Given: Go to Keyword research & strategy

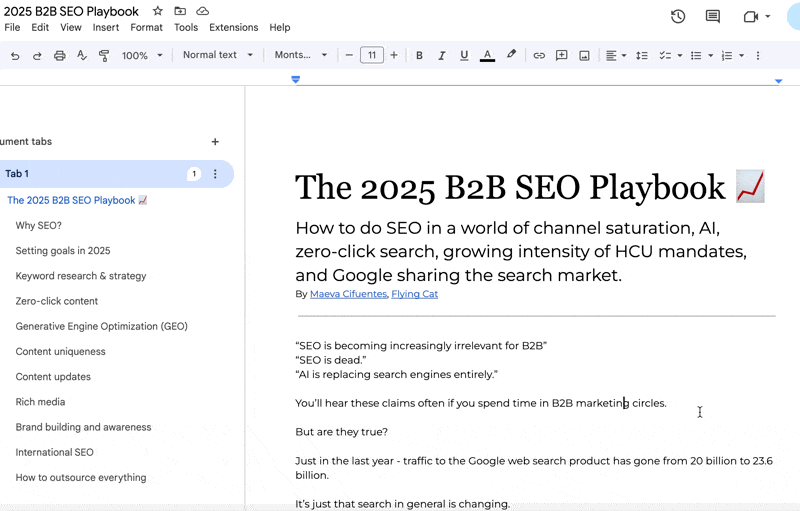Looking at the screenshot, I should (81, 276).
